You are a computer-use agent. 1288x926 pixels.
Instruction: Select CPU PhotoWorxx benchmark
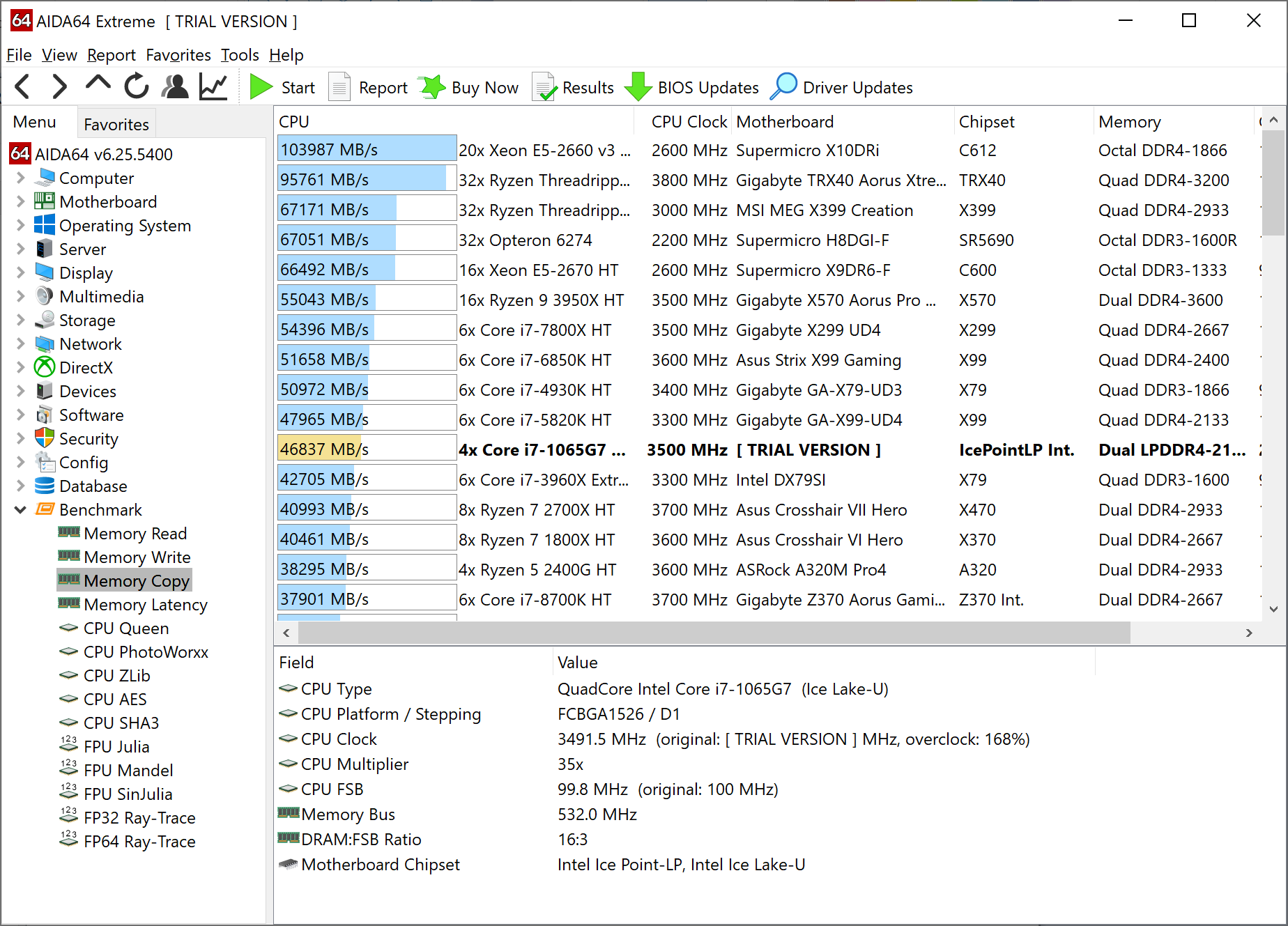coord(146,652)
